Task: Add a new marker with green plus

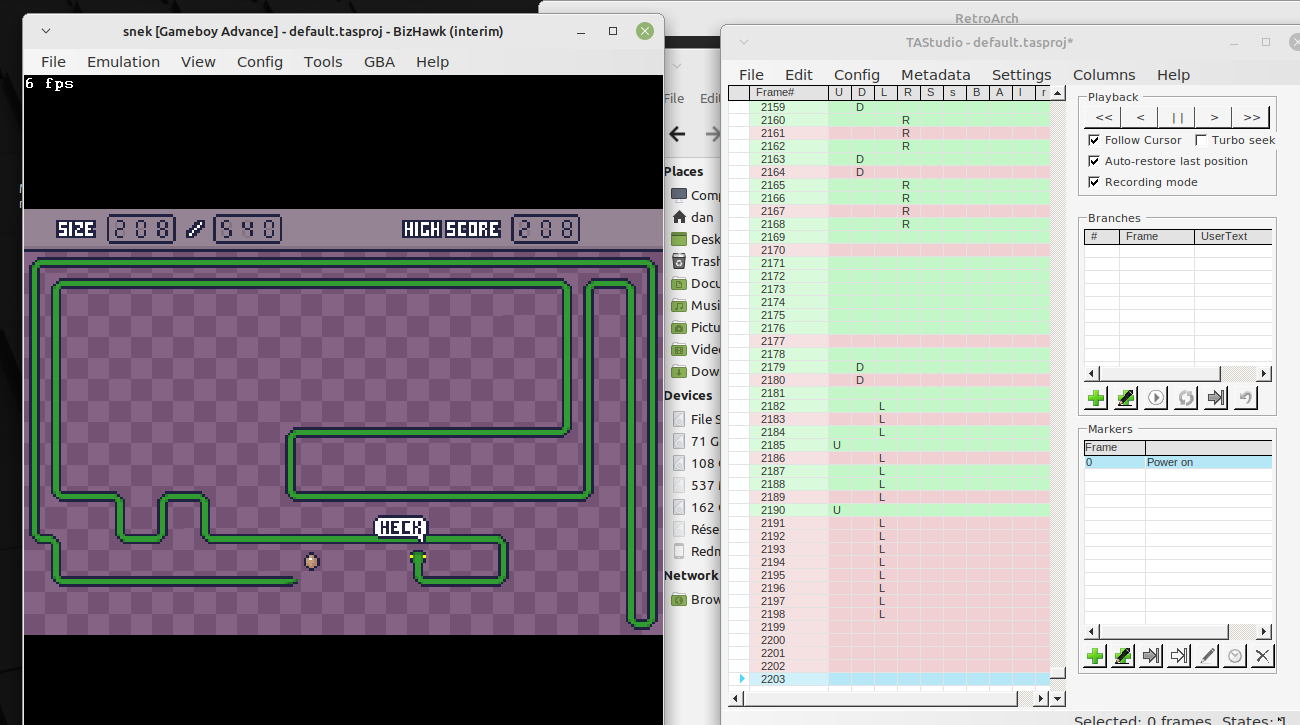Action: pos(1096,656)
